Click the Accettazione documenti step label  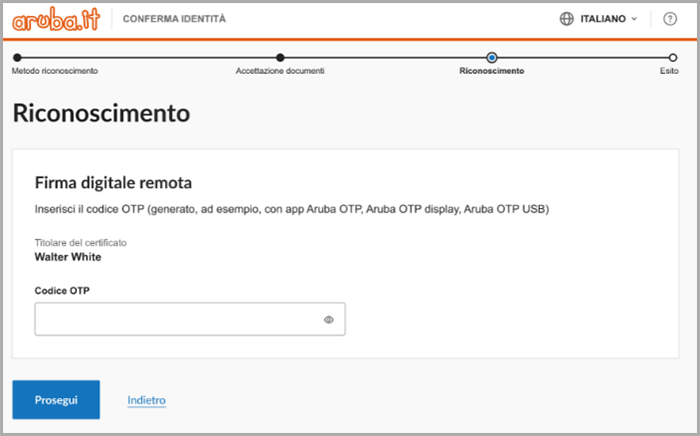280,71
